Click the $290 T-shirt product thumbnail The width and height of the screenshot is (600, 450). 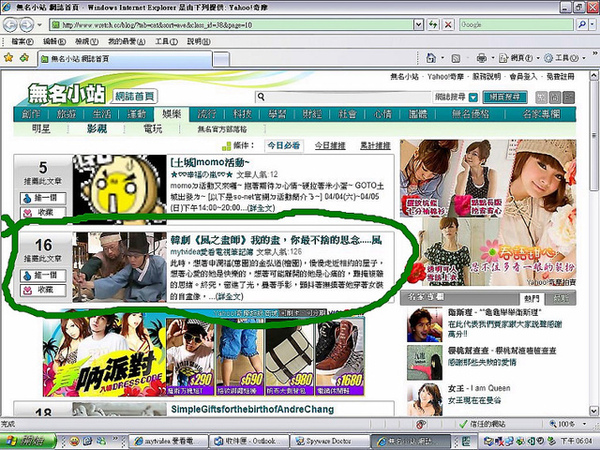[190, 356]
